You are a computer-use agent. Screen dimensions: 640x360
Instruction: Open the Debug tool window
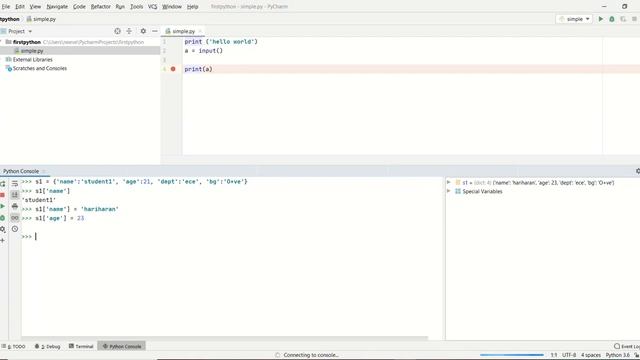[x=47, y=346]
